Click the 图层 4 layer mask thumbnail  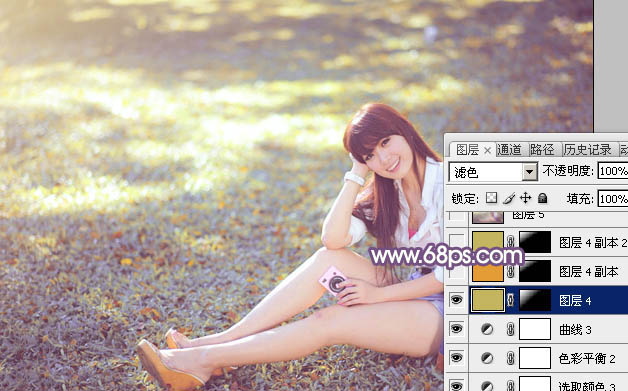coord(535,300)
